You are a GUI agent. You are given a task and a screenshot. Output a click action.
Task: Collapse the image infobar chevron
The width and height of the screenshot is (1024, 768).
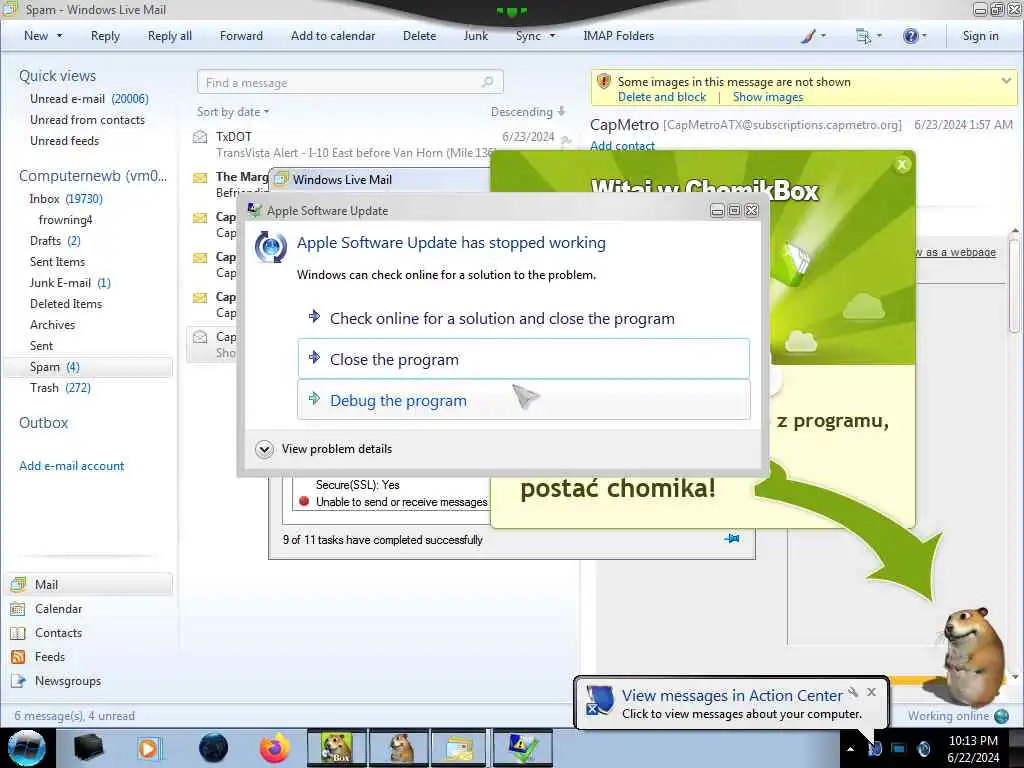[1006, 81]
